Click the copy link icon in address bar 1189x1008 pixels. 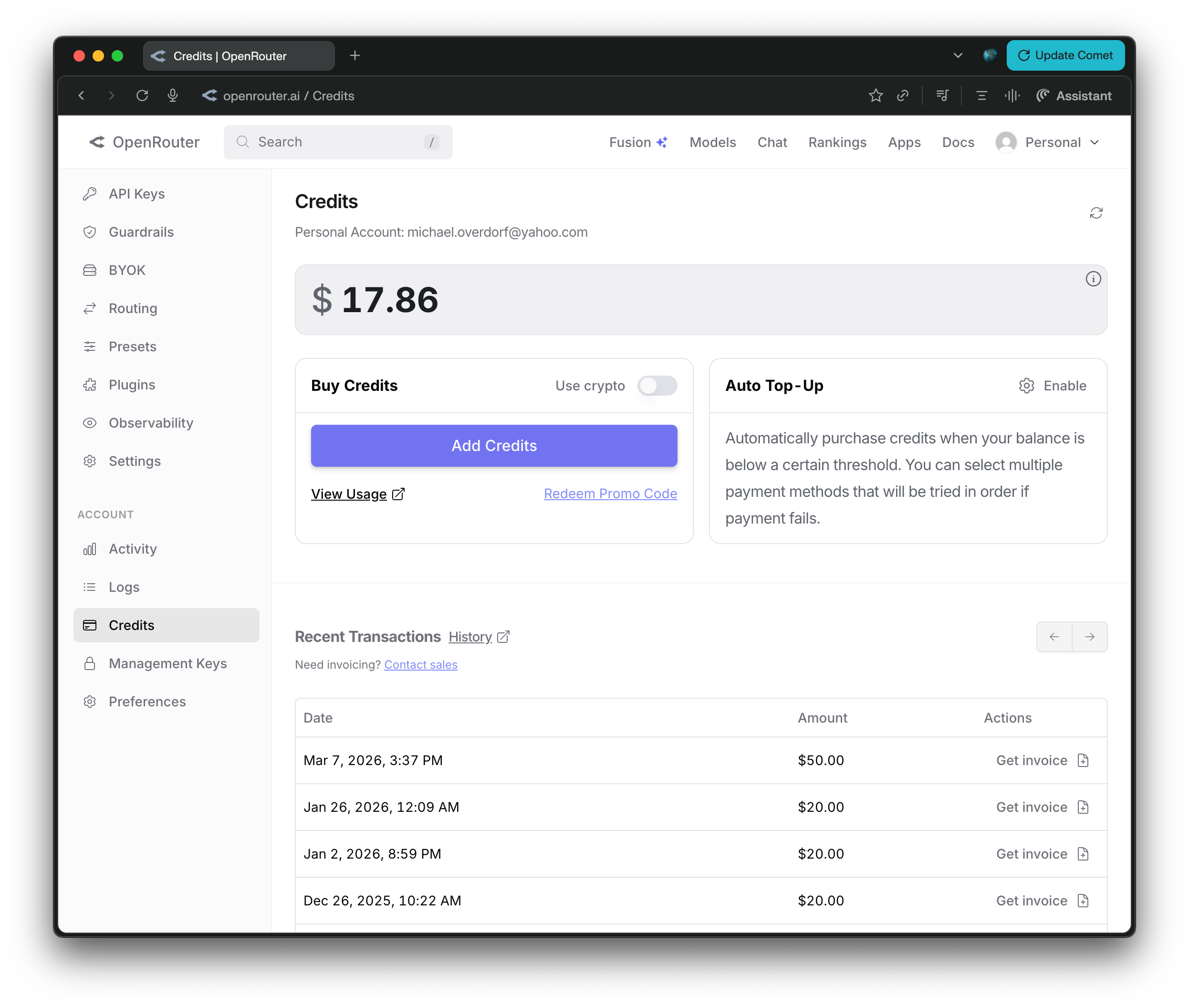[902, 95]
